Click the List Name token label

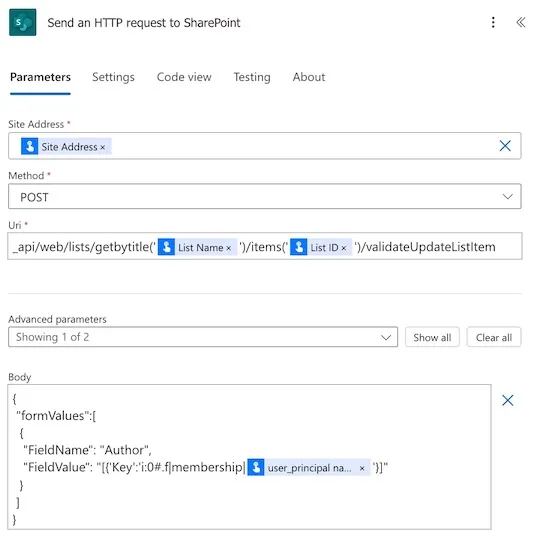tap(200, 248)
